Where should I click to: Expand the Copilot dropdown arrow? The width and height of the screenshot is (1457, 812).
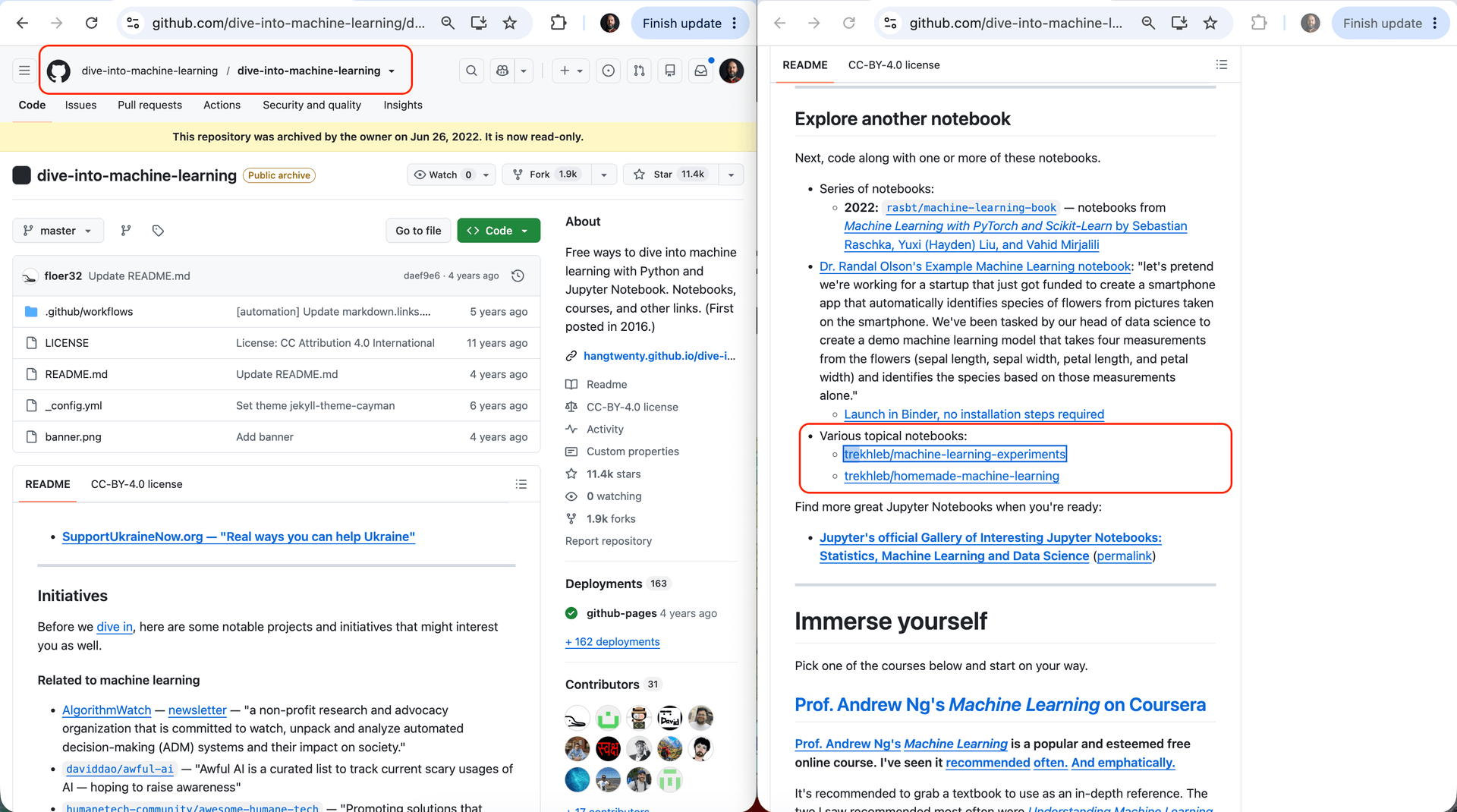point(524,71)
